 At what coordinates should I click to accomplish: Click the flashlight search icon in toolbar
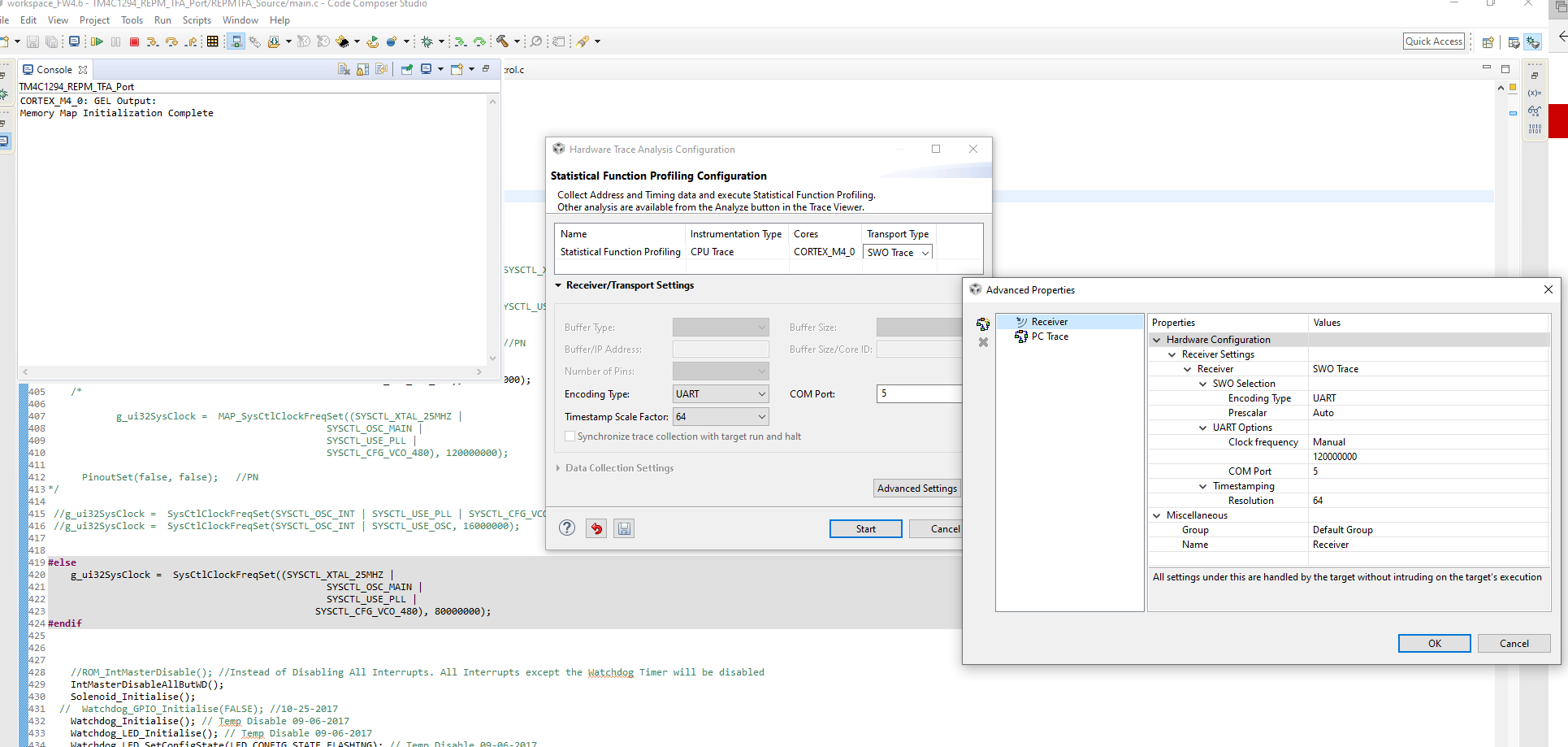583,41
